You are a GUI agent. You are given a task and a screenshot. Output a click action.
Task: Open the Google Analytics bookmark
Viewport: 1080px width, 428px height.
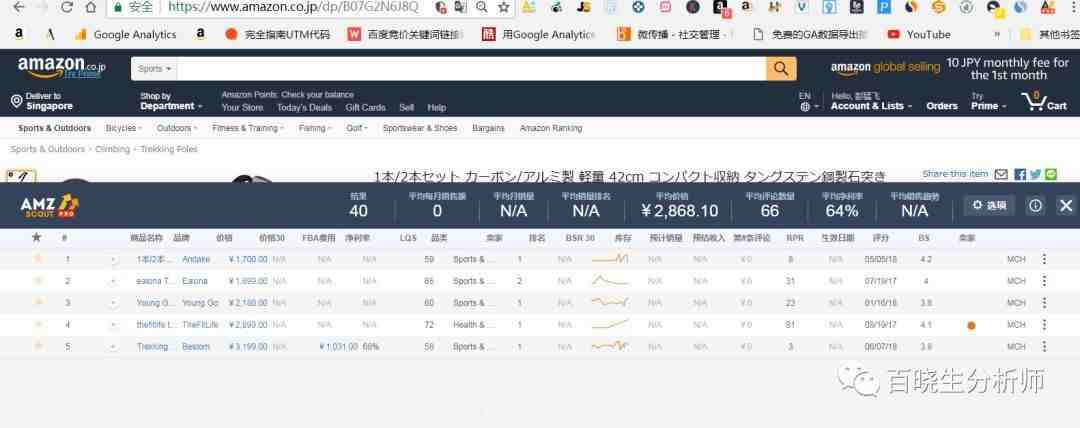click(x=125, y=34)
